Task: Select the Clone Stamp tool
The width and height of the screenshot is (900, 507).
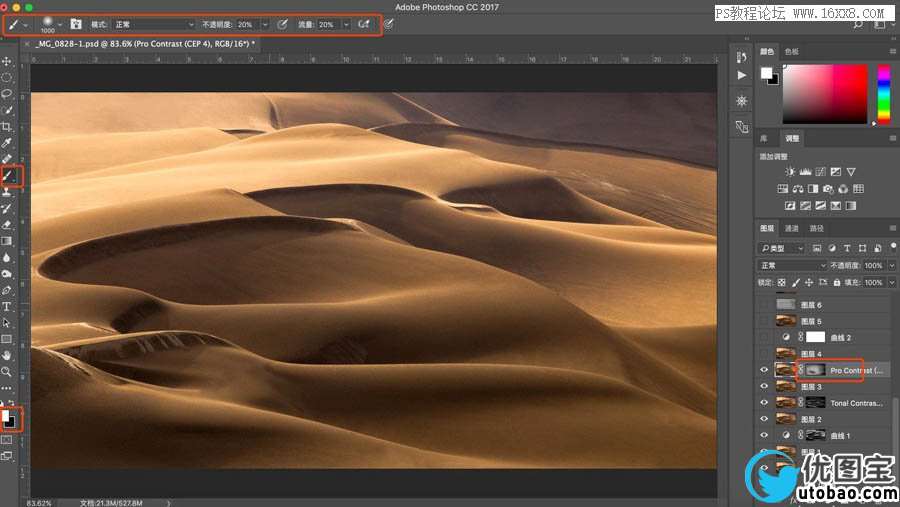Action: click(7, 192)
